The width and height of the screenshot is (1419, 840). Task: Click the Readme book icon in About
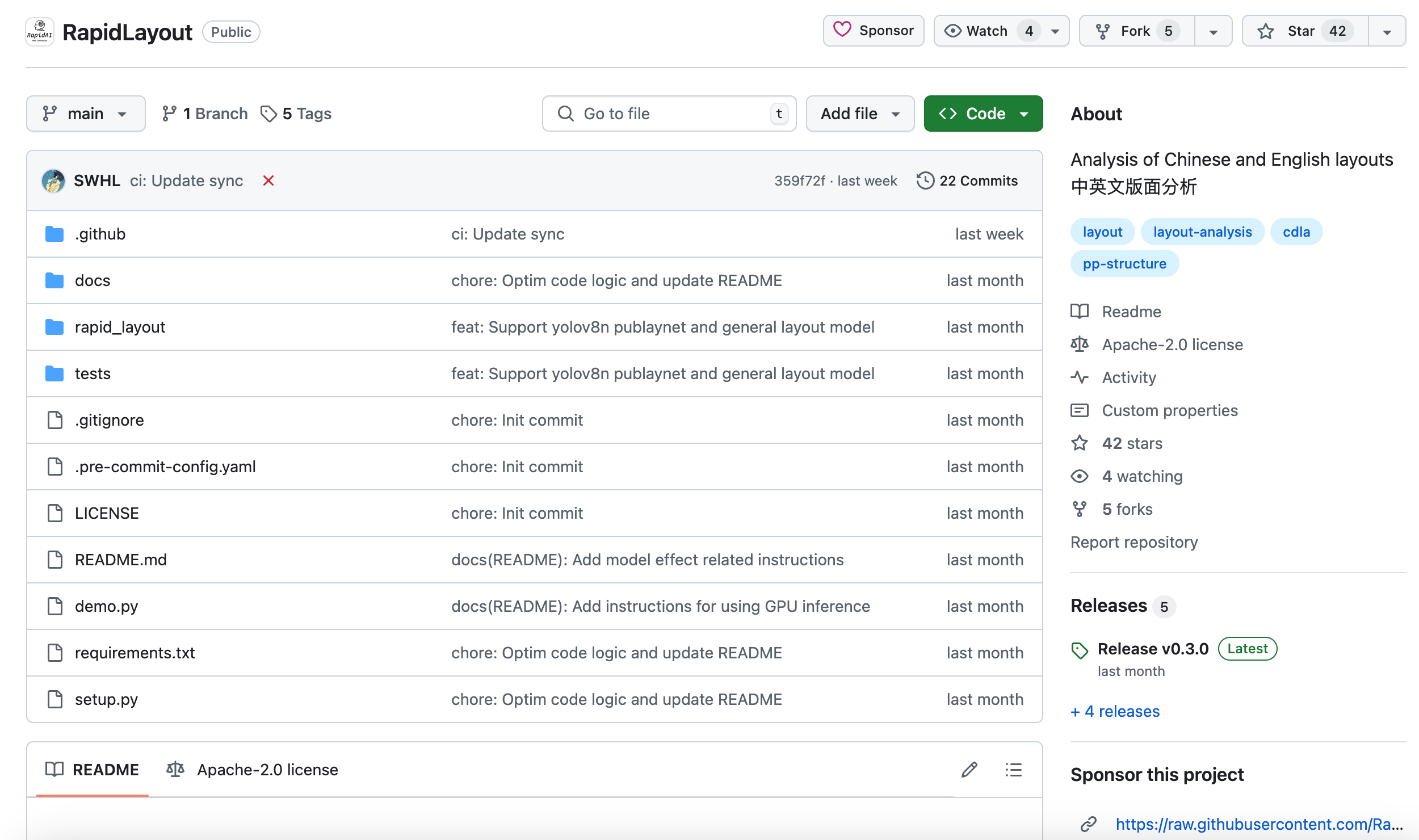(1080, 312)
